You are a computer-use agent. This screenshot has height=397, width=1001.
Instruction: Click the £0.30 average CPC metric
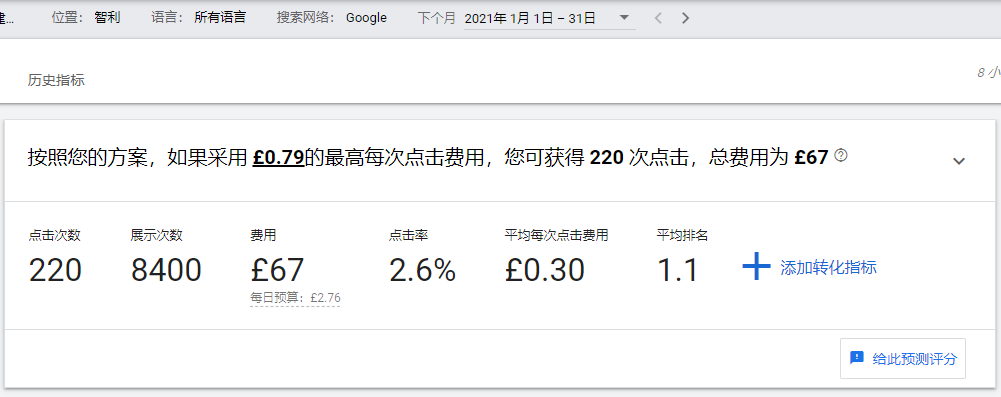pos(545,270)
